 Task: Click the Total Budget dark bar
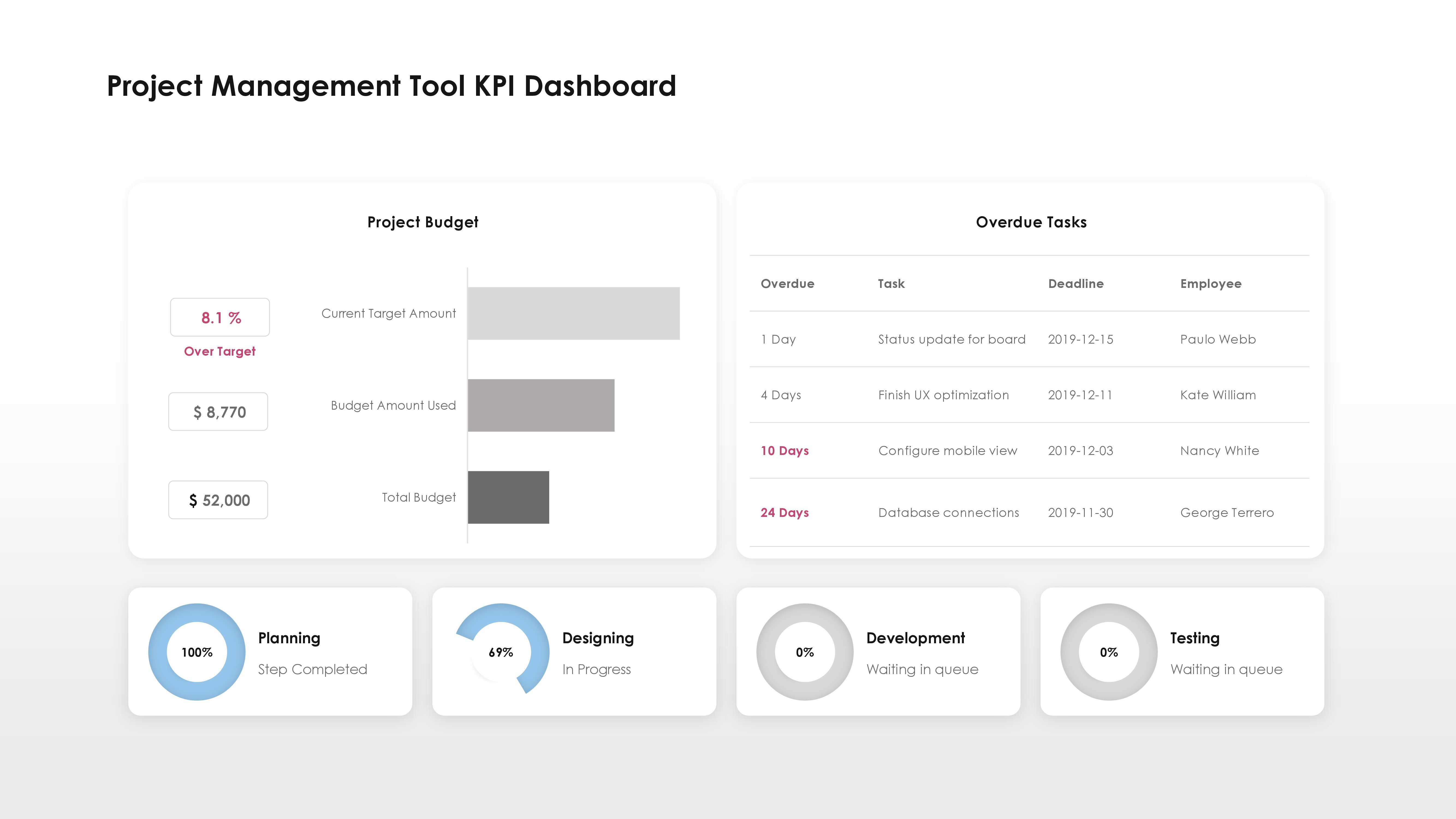pos(508,498)
